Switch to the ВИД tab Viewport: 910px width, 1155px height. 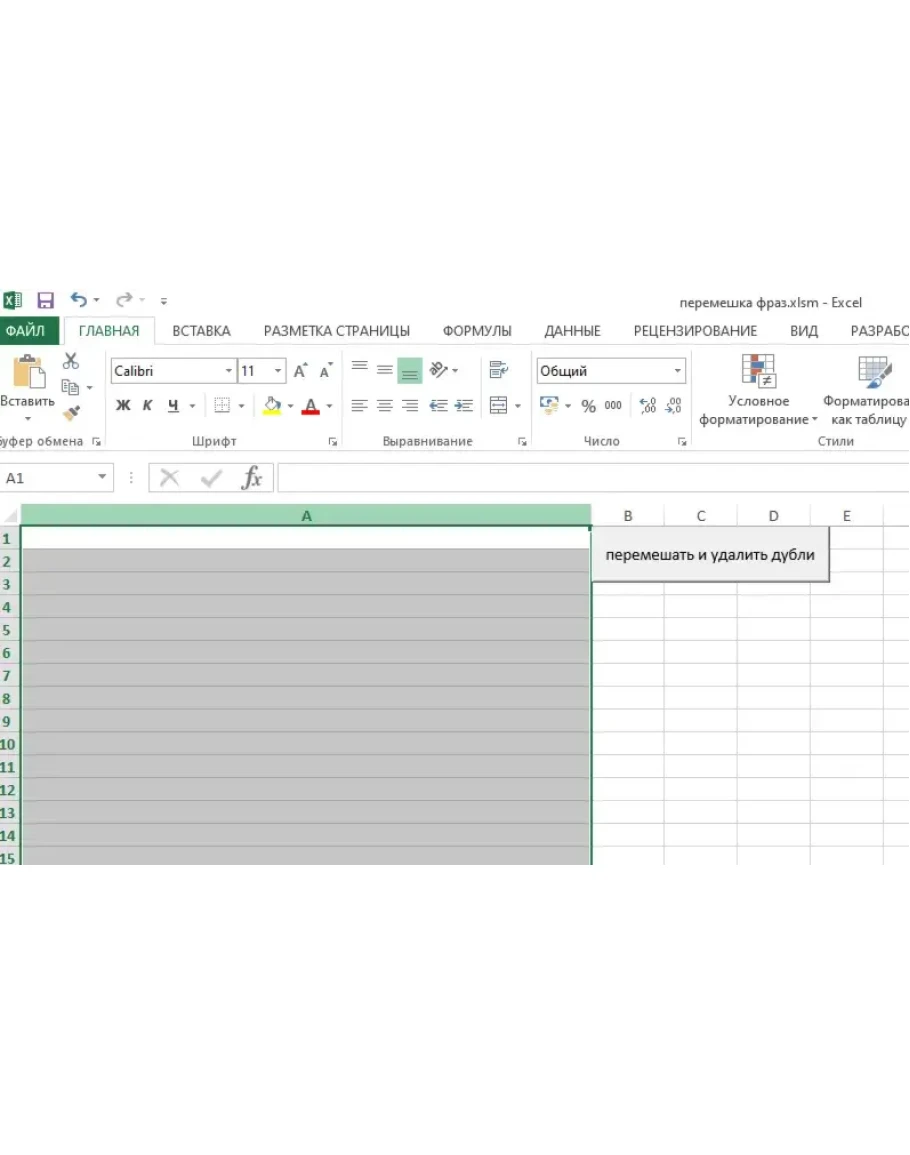804,331
